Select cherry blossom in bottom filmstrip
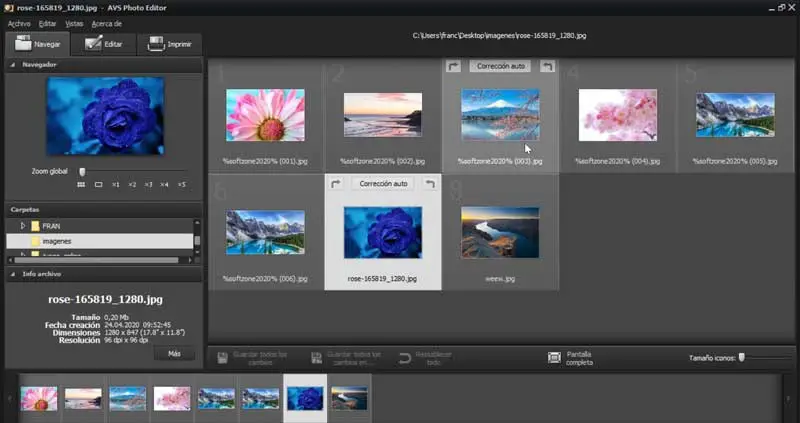This screenshot has width=800, height=423. pos(172,399)
